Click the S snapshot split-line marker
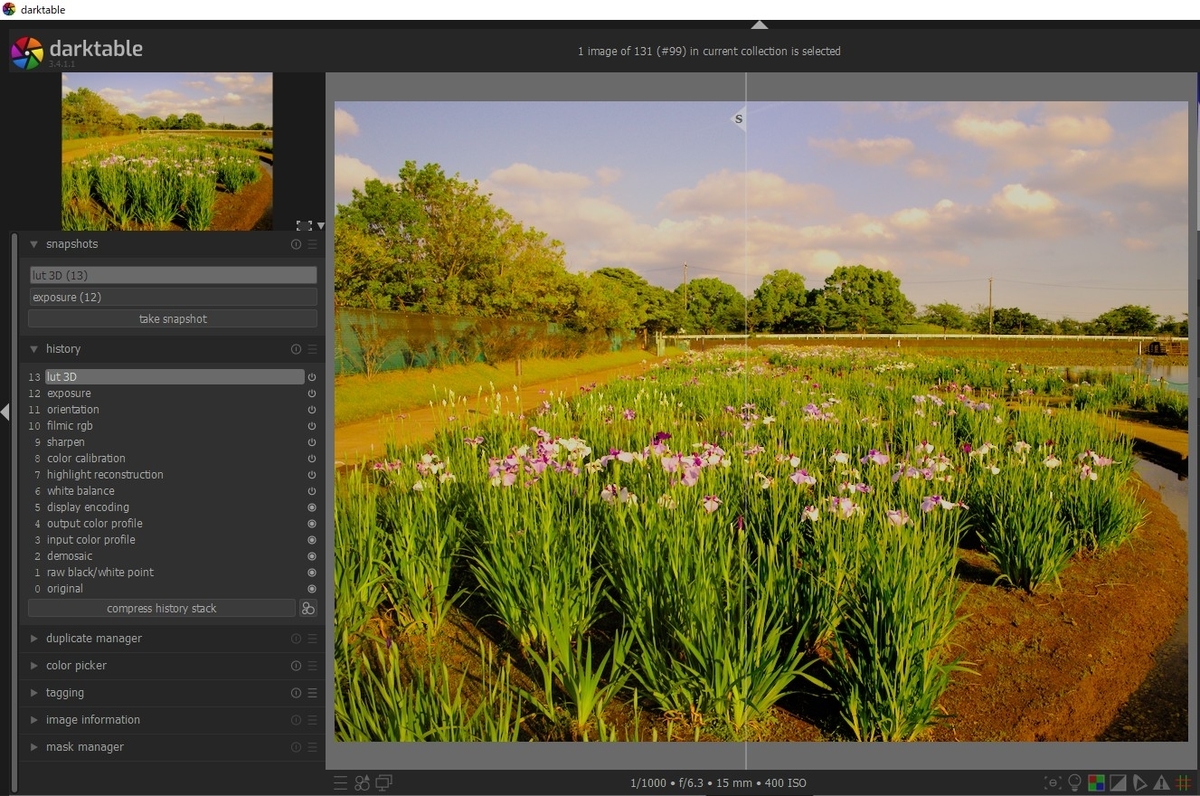1200x796 pixels. [x=739, y=119]
